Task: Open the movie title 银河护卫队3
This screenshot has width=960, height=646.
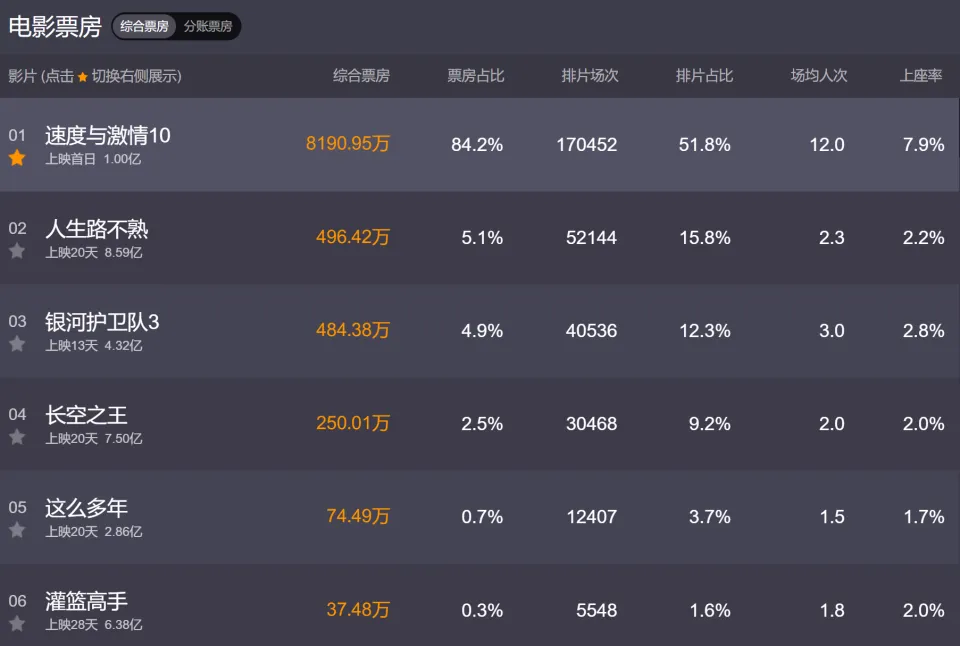Action: click(102, 322)
